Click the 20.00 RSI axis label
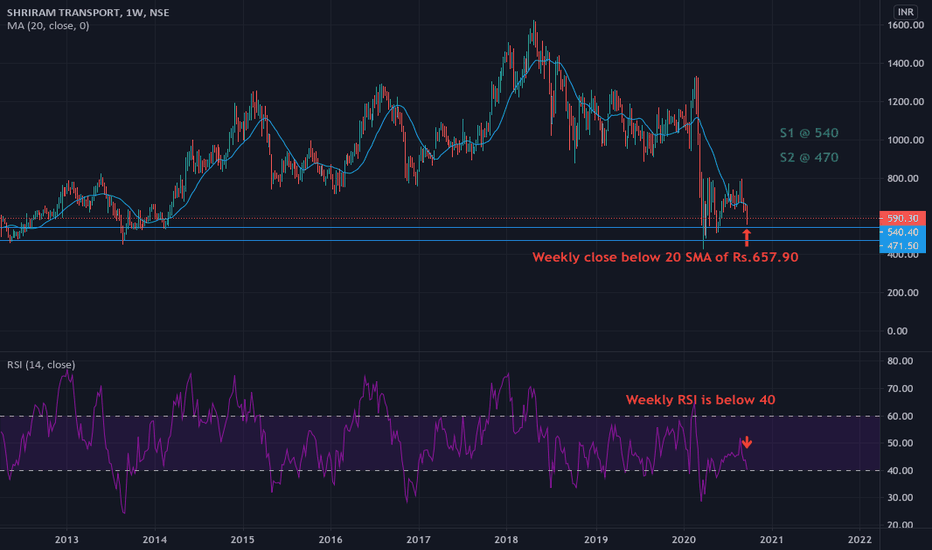The image size is (932, 550). [900, 525]
